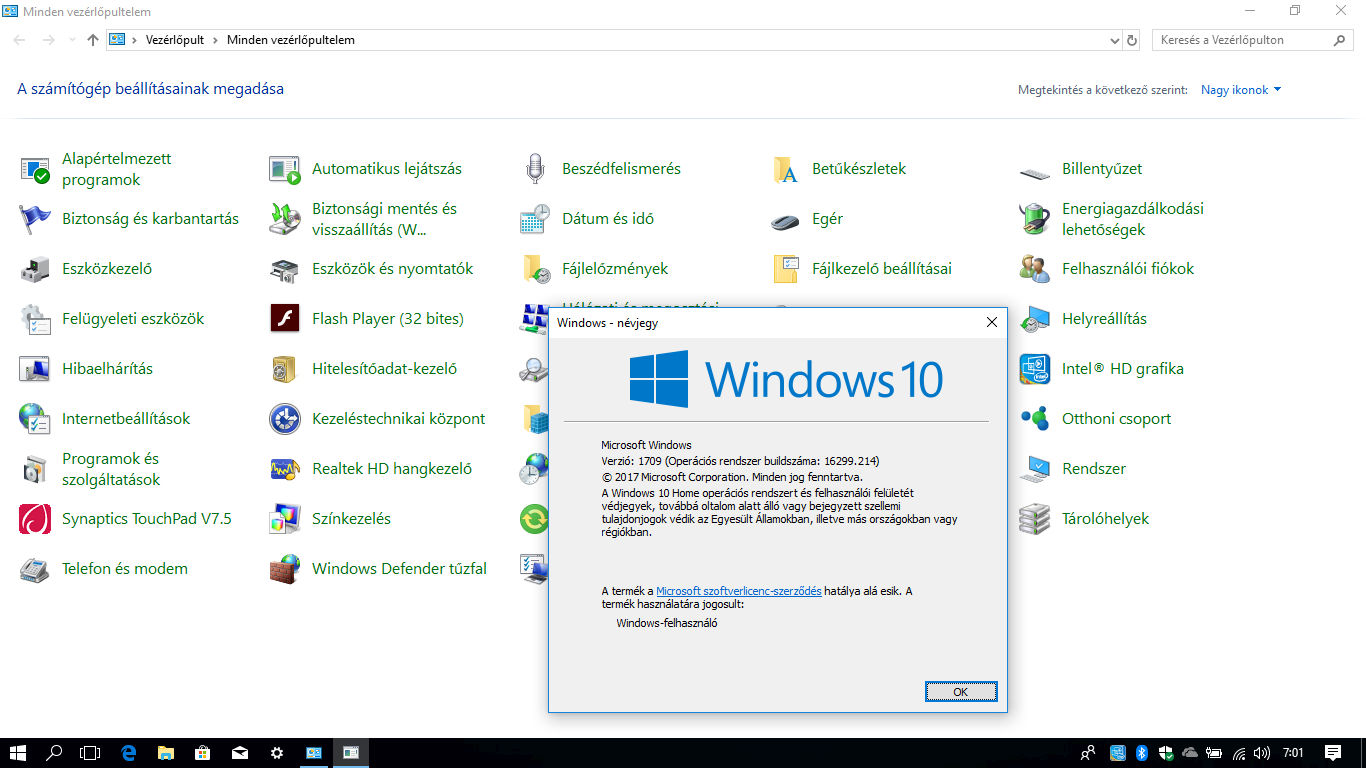Viewport: 1366px width, 768px height.
Task: Expand the chevron before Vezérlőpult breadcrumb
Action: point(134,40)
